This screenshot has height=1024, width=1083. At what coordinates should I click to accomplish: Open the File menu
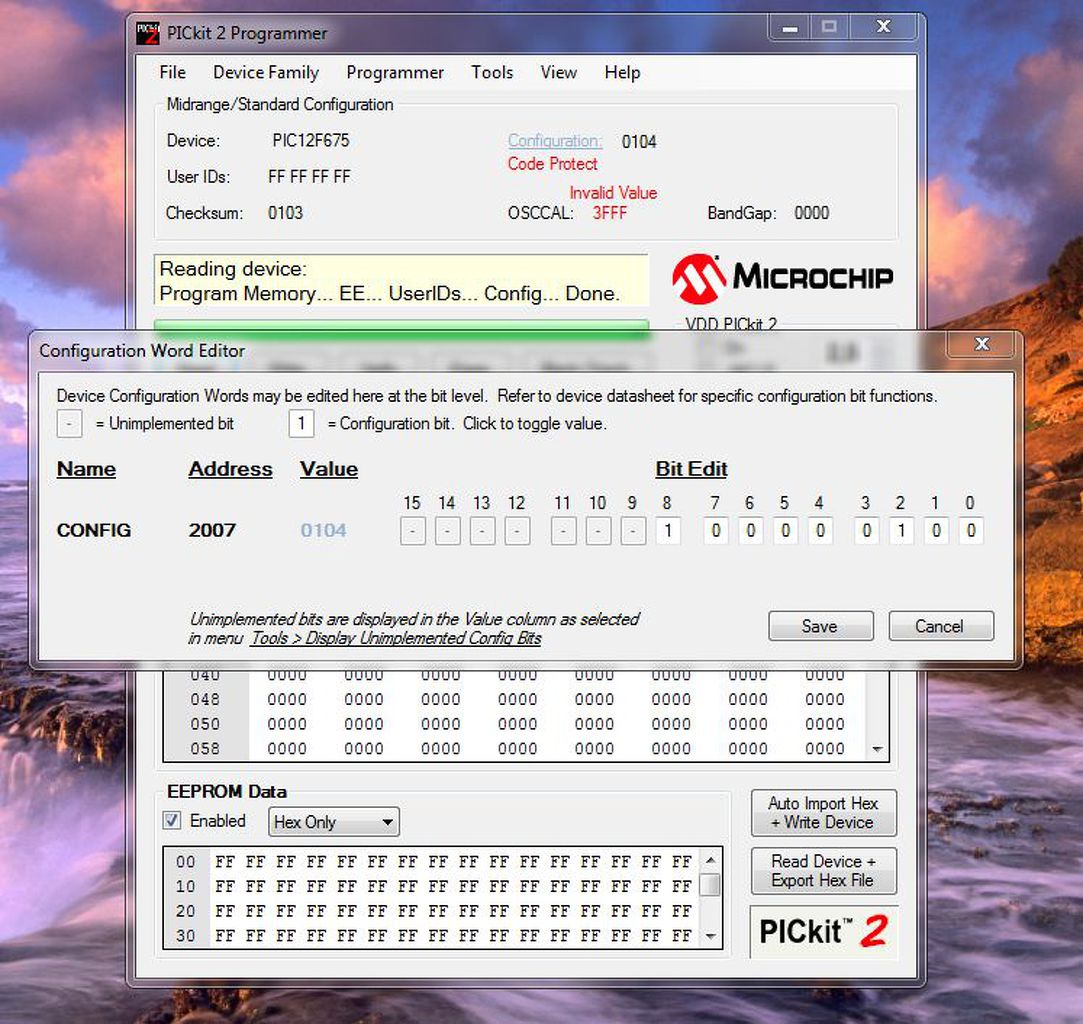coord(172,73)
